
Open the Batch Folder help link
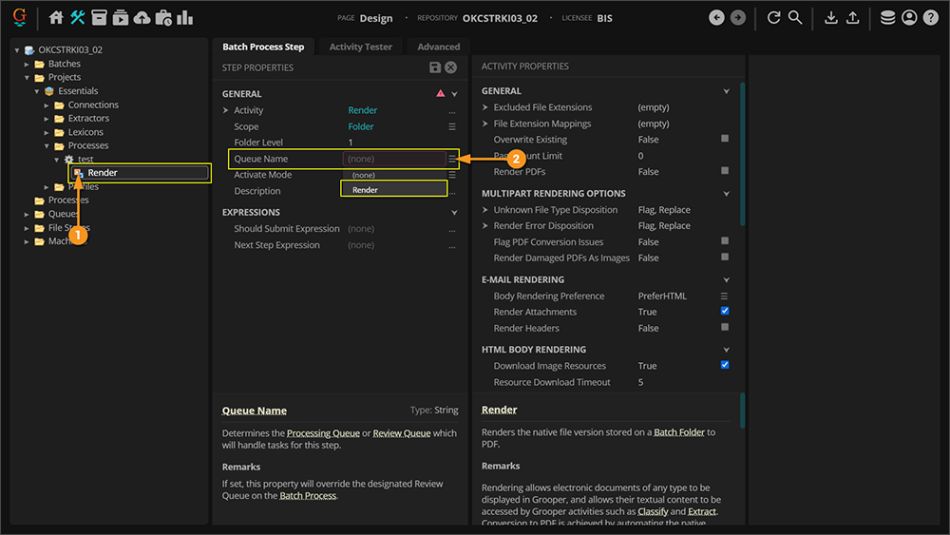[679, 432]
